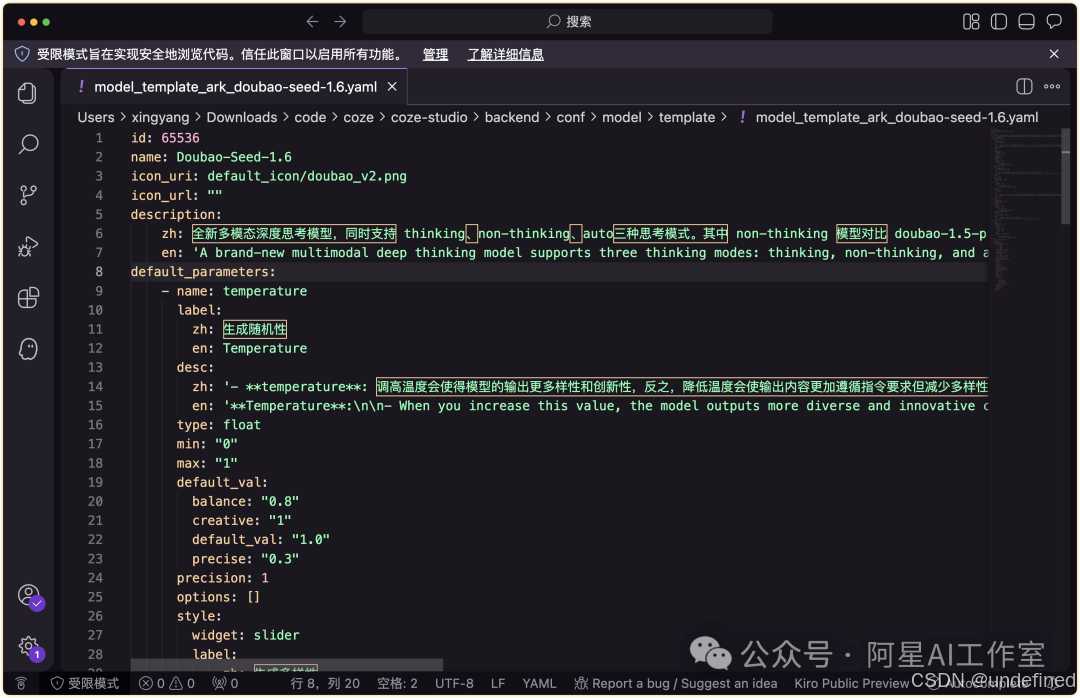Click the 'widget: slider' line
1080x698 pixels.
(x=245, y=635)
